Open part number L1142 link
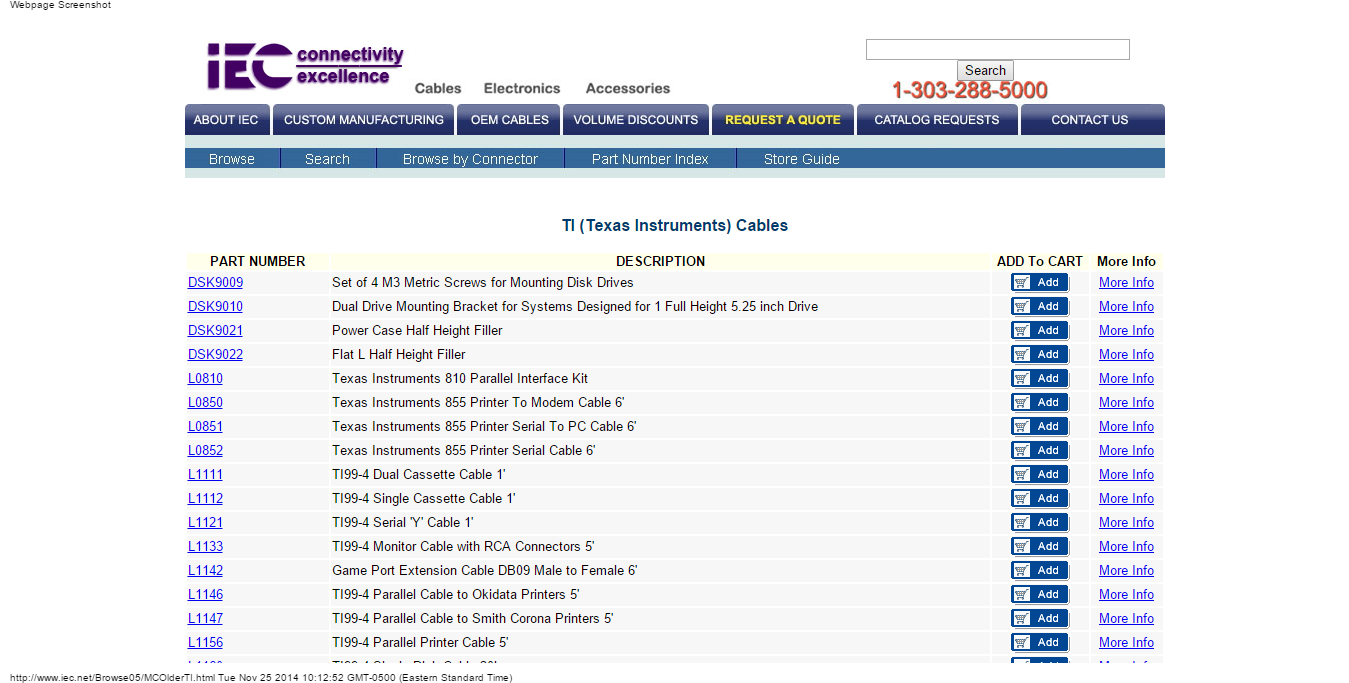Viewport: 1349px width, 683px height. point(205,570)
